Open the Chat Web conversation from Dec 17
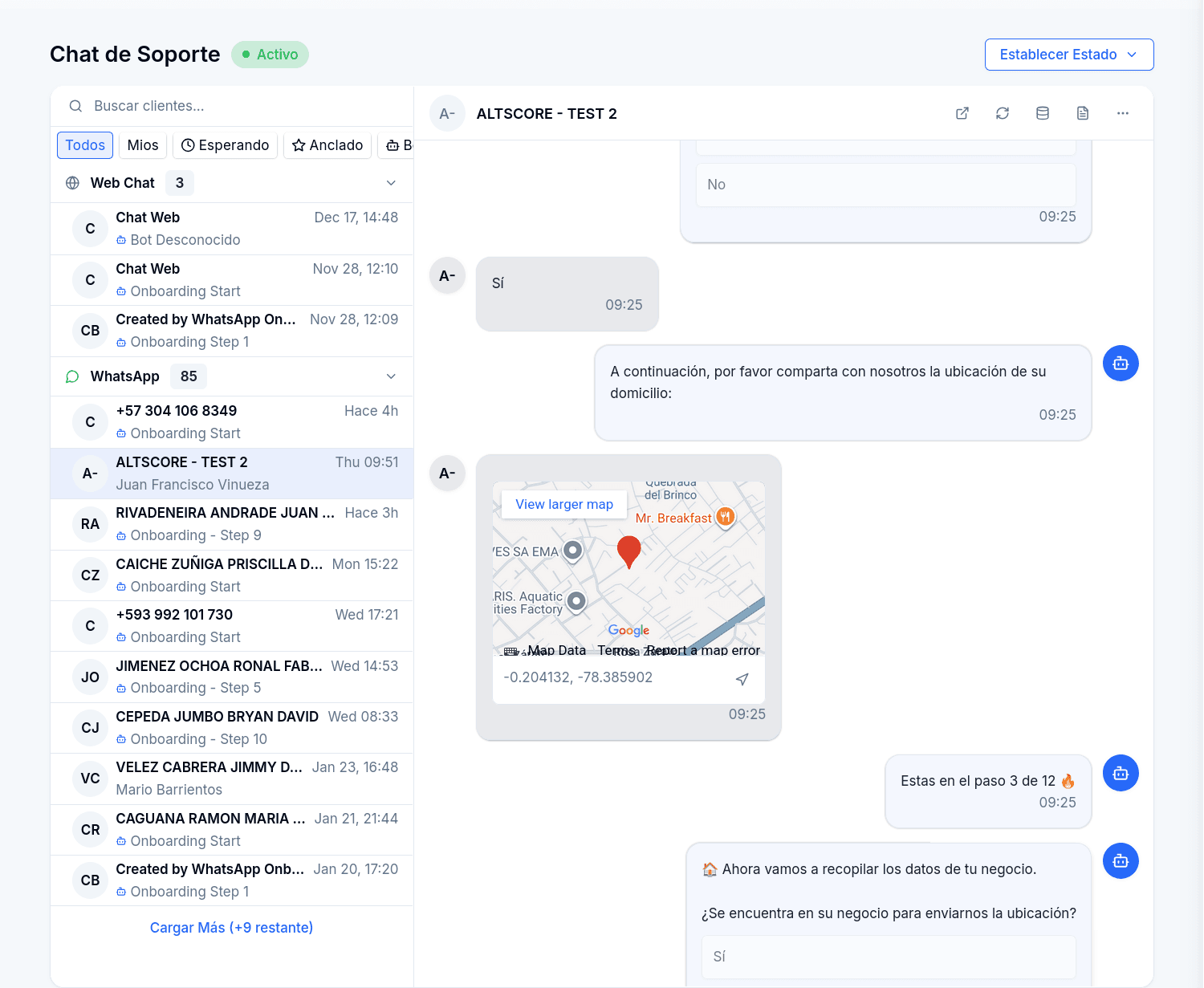This screenshot has height=988, width=1204. (x=232, y=229)
